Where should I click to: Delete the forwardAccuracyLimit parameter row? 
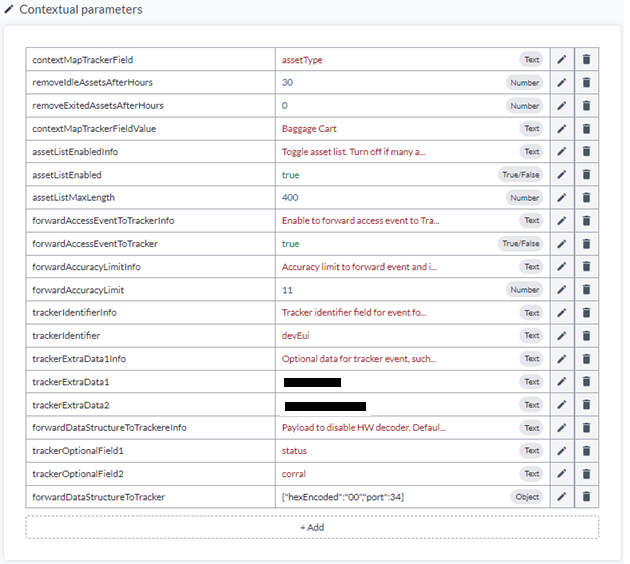[587, 290]
